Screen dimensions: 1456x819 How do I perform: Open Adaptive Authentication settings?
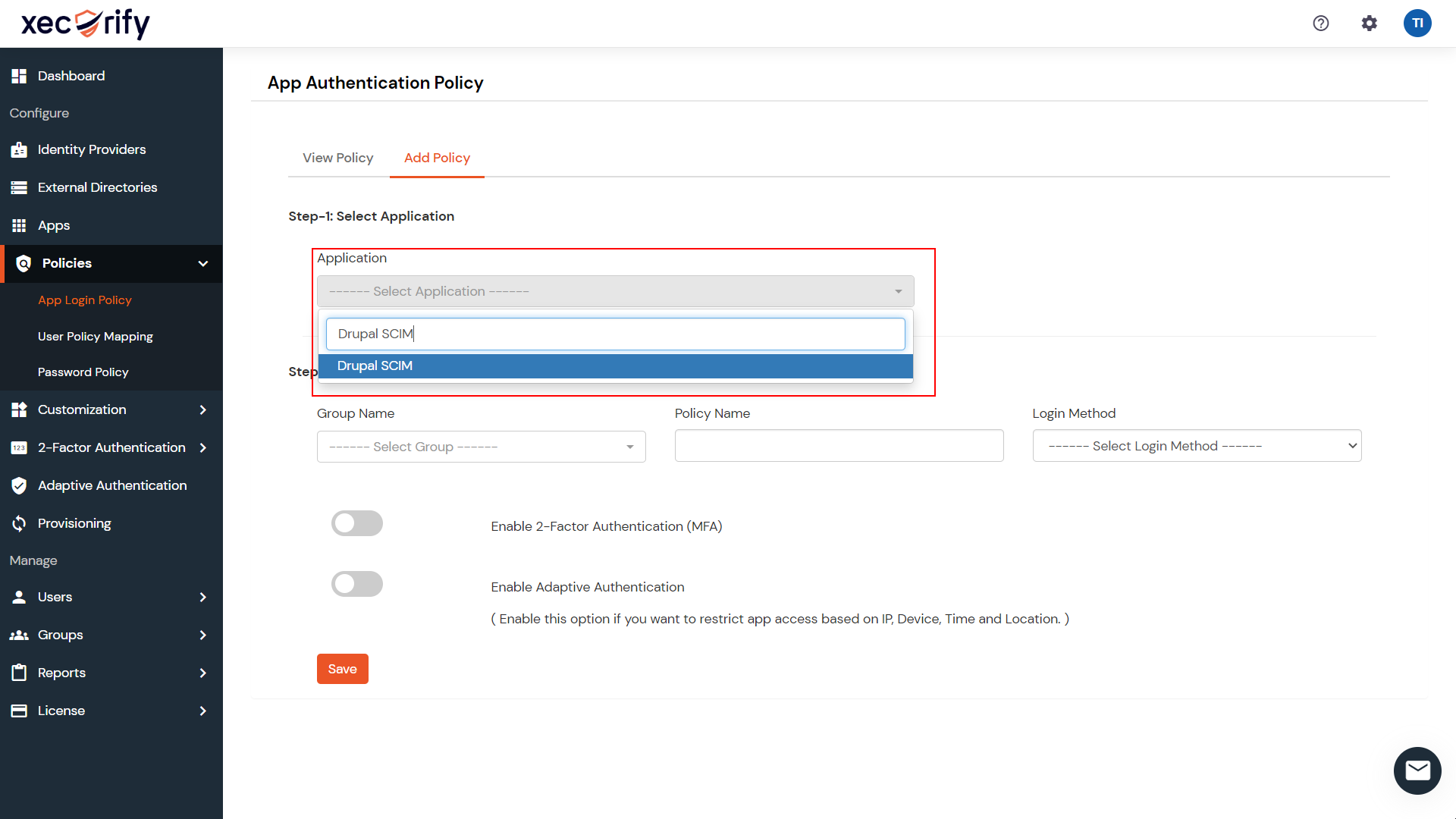112,485
